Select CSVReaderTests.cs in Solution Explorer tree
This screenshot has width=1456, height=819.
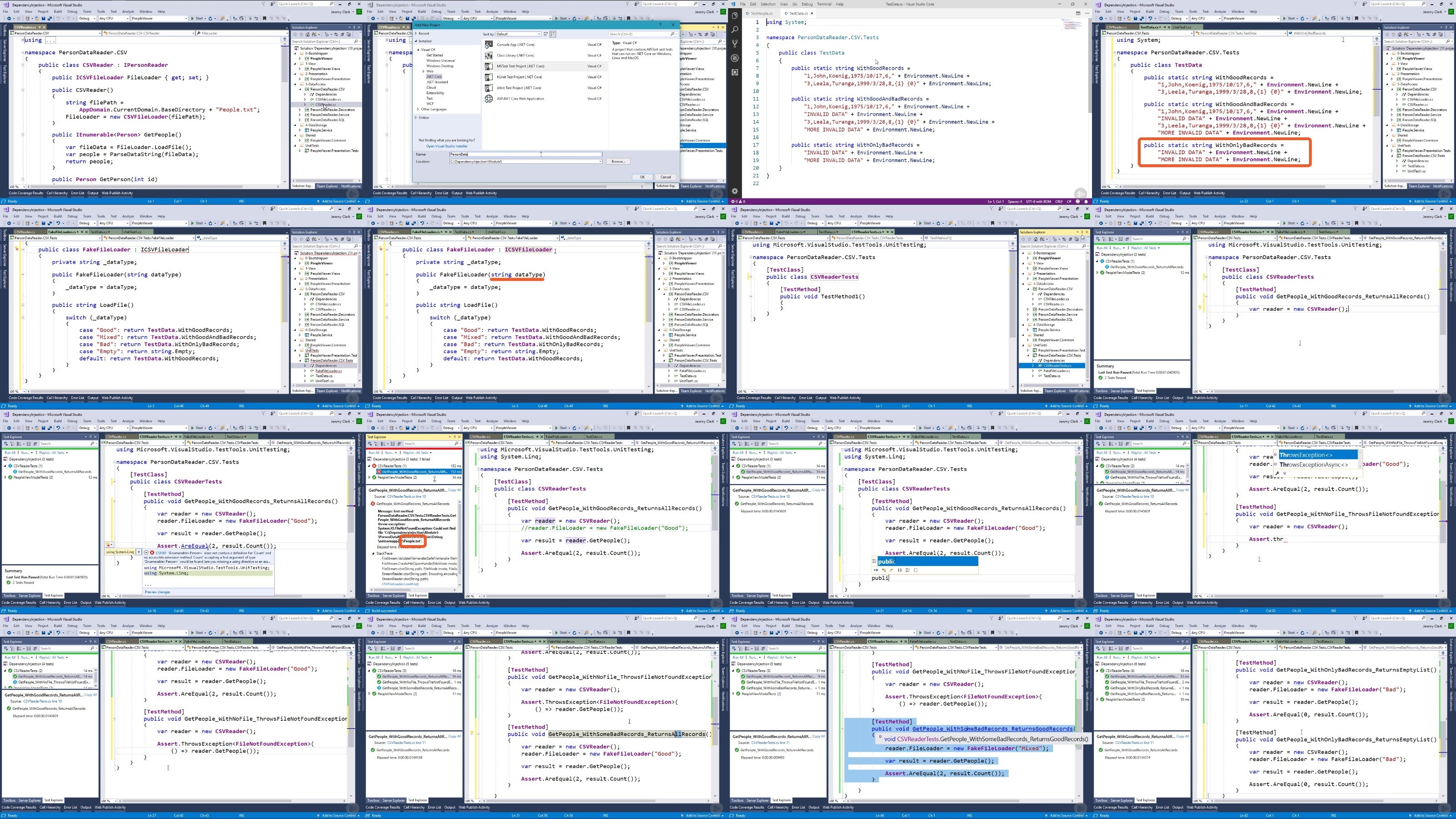coord(1052,366)
